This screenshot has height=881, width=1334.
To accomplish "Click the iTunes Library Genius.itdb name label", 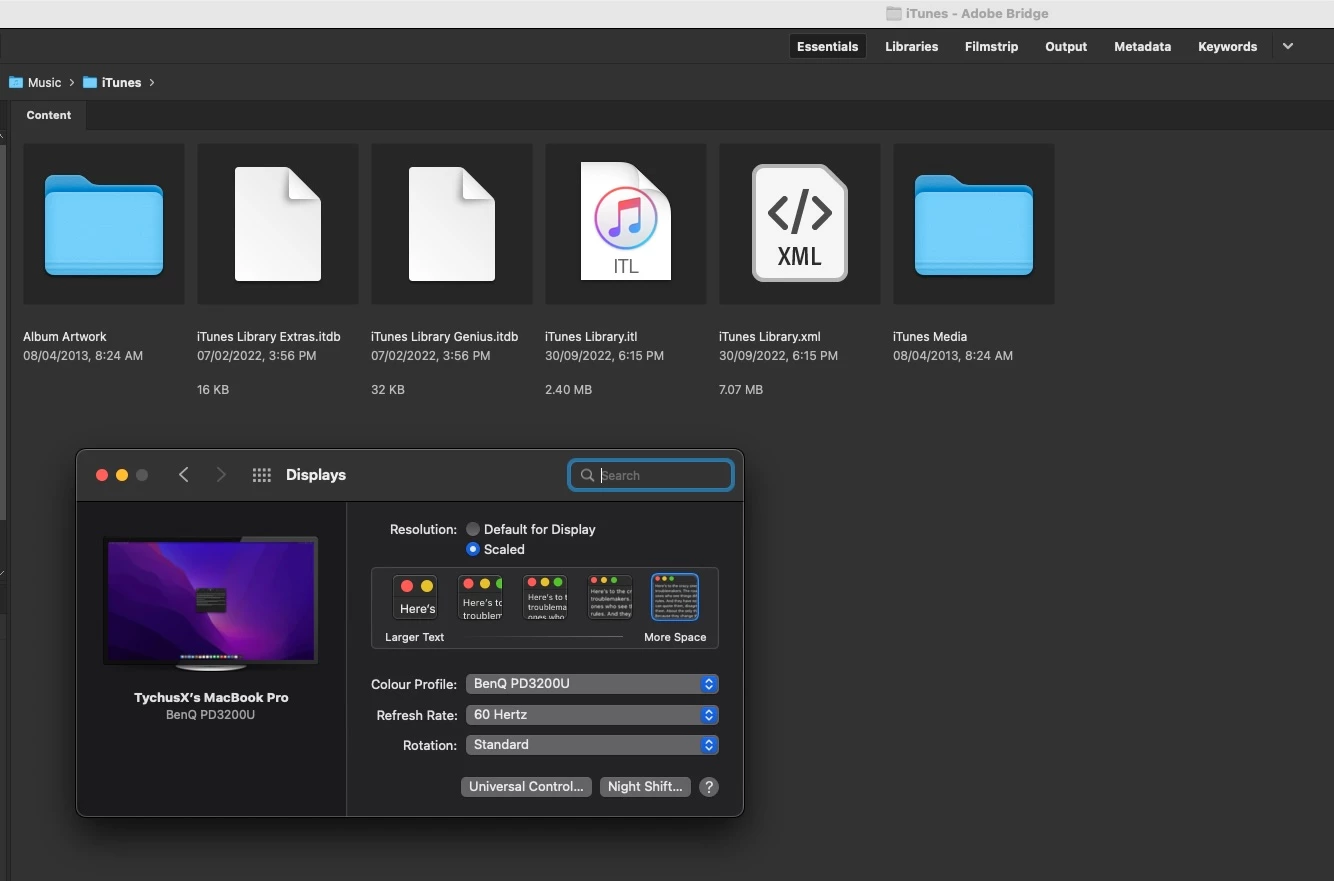I will 445,337.
